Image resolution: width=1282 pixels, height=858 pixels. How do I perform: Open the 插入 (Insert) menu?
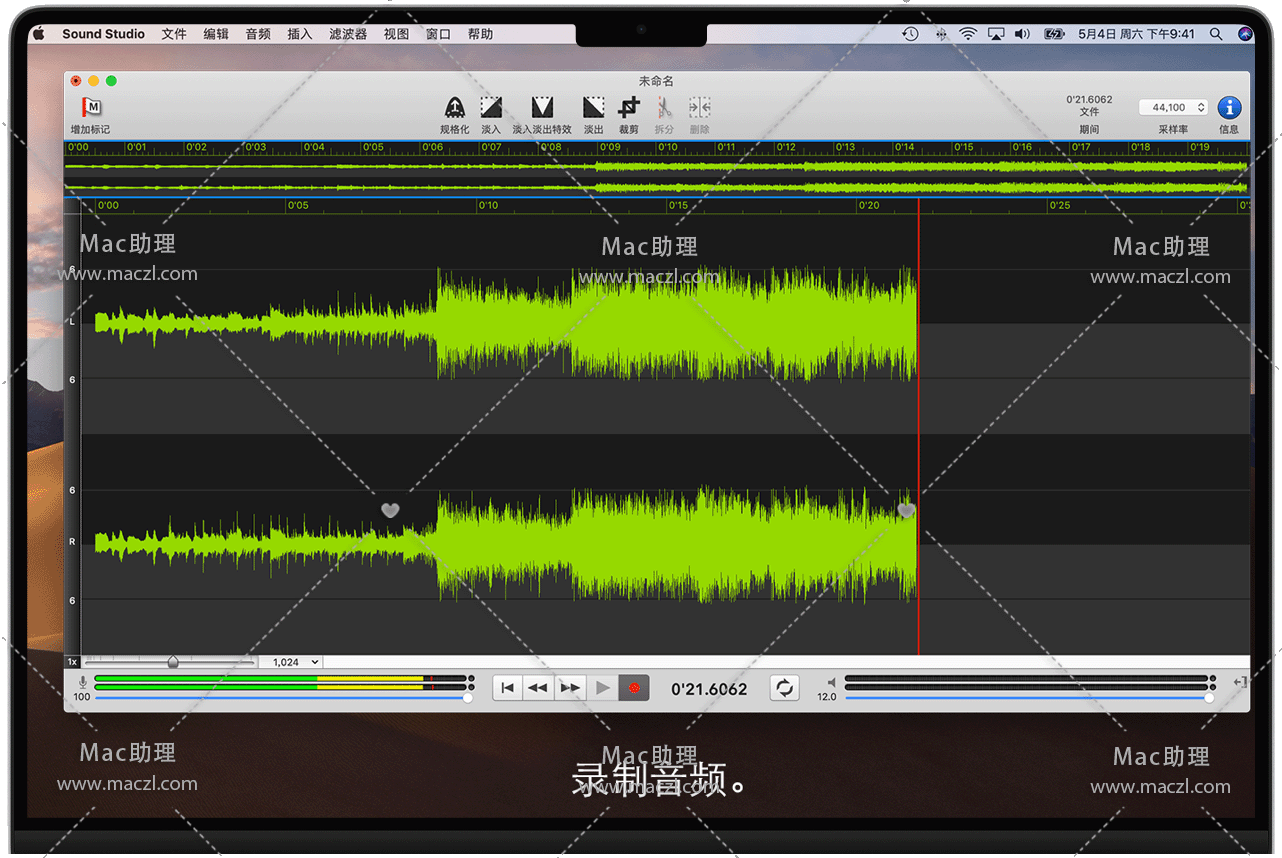300,34
